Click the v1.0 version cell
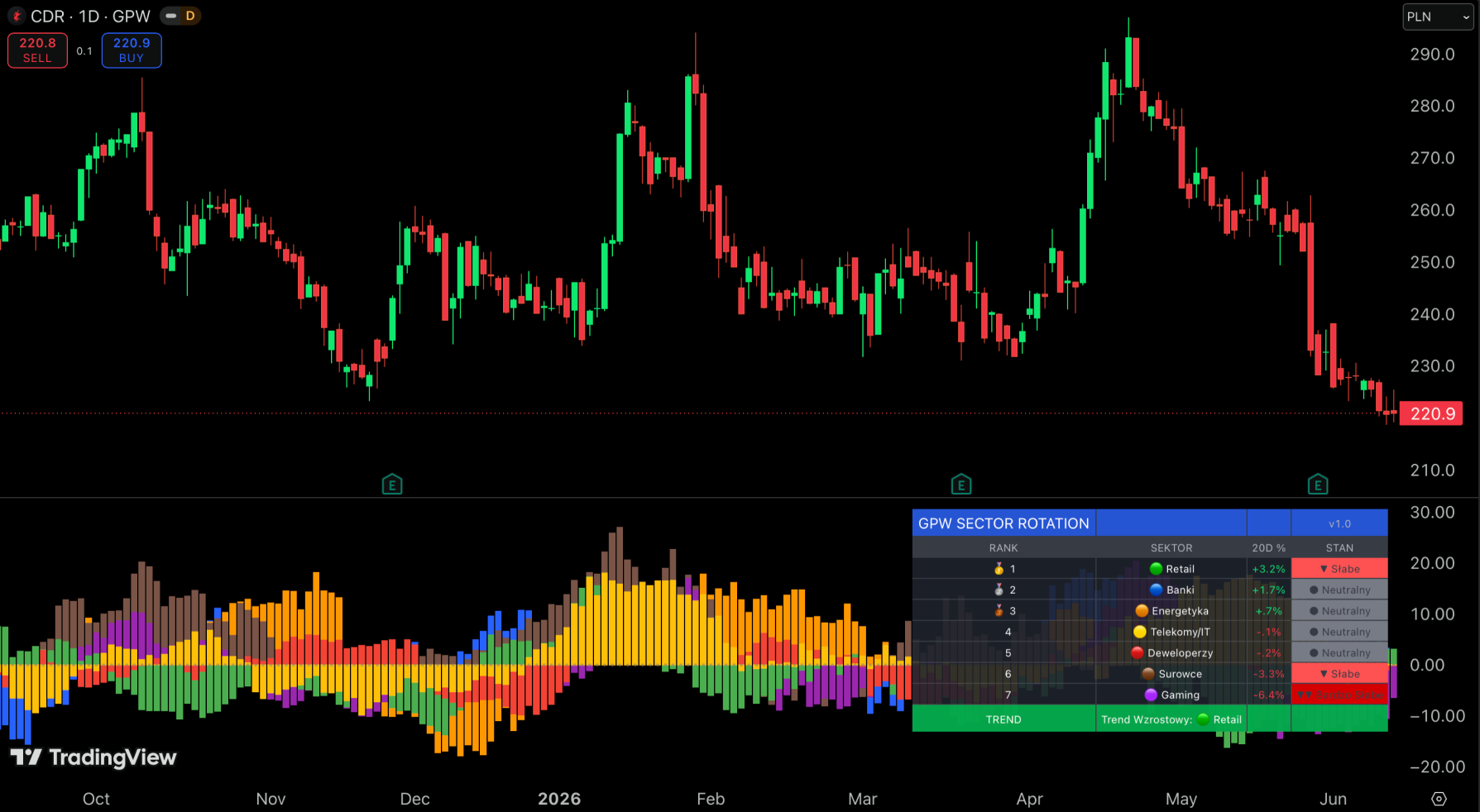The image size is (1480, 812). (x=1339, y=523)
